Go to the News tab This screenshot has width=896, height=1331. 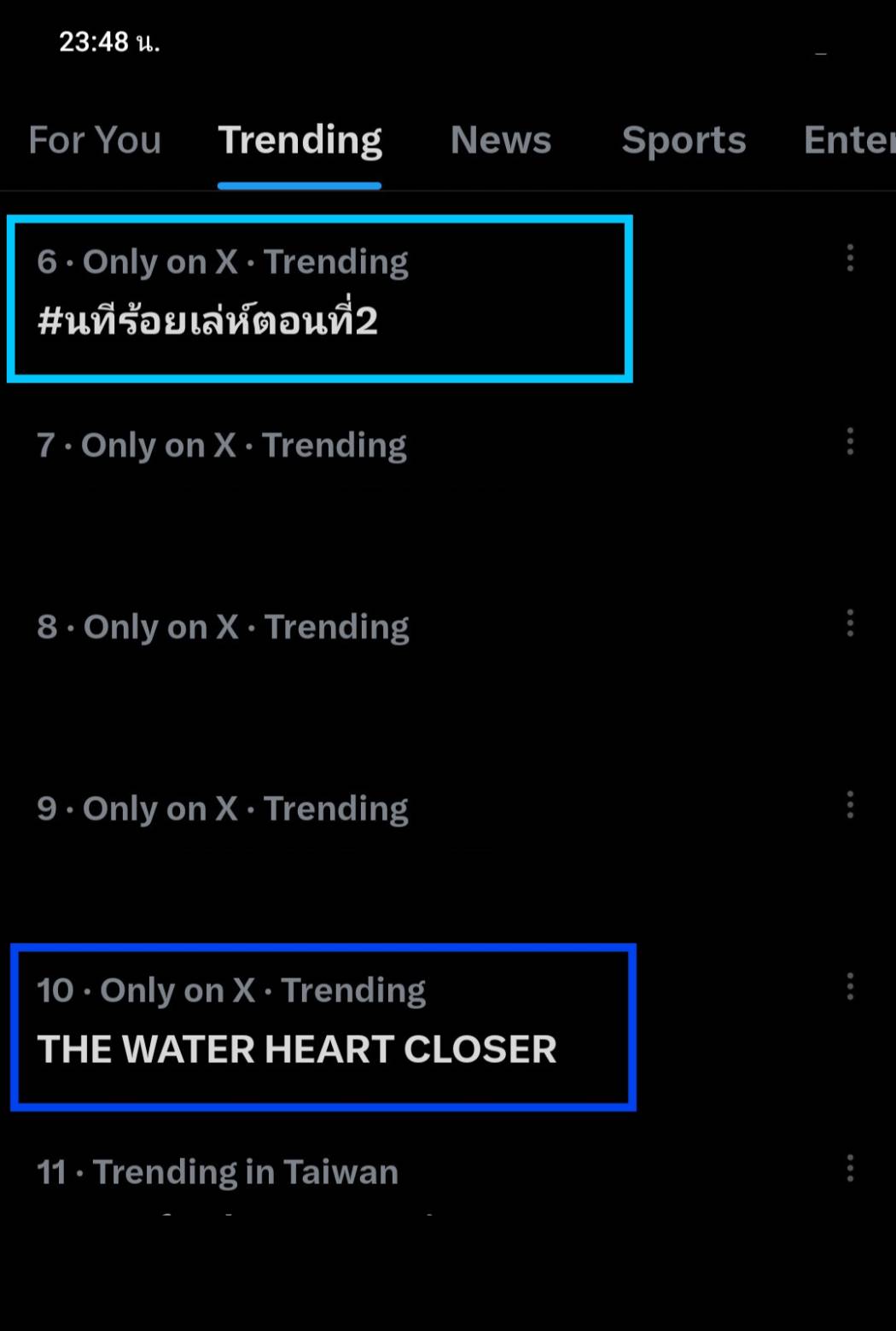coord(501,140)
